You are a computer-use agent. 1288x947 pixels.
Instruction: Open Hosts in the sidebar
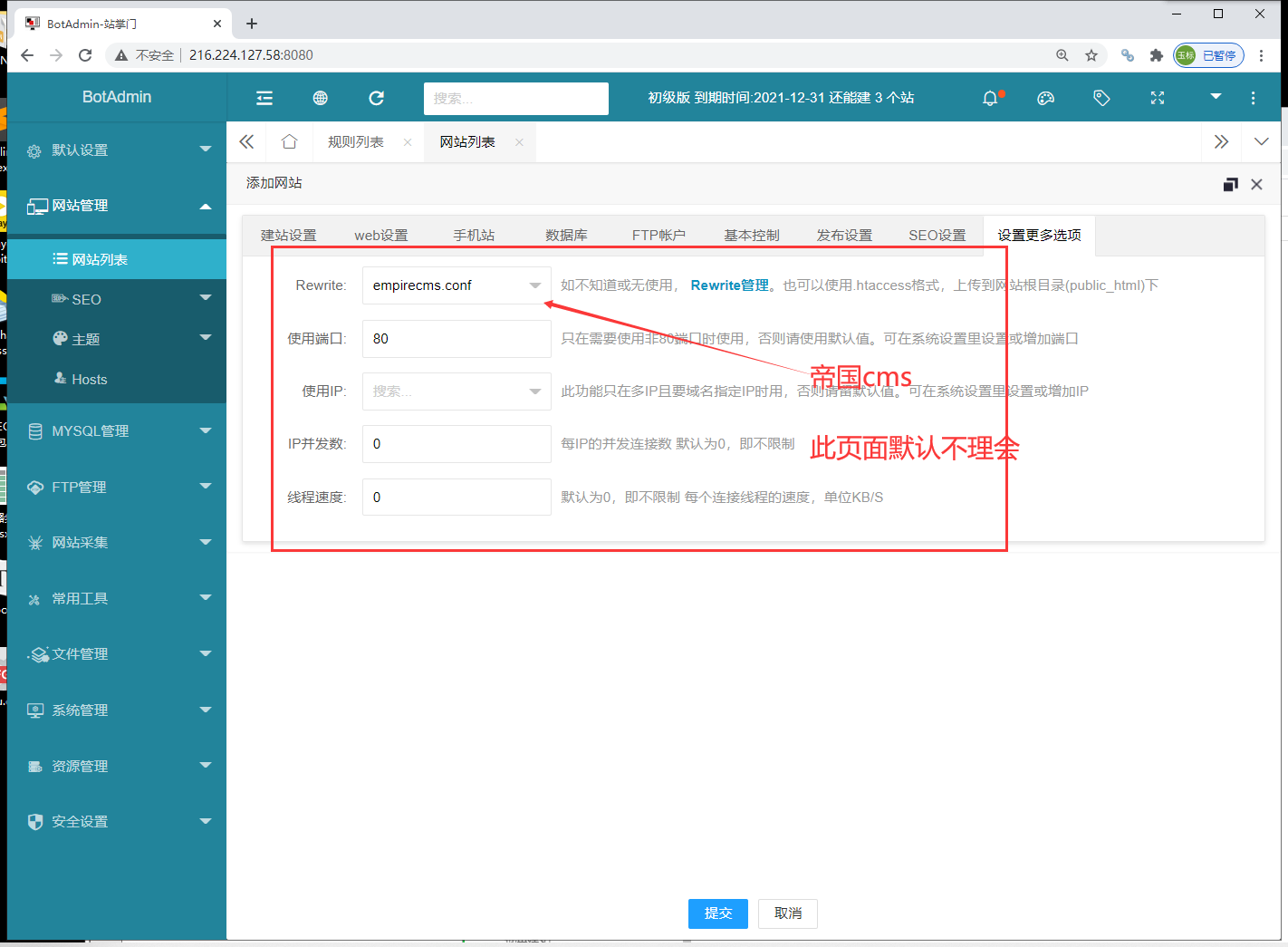click(x=117, y=379)
